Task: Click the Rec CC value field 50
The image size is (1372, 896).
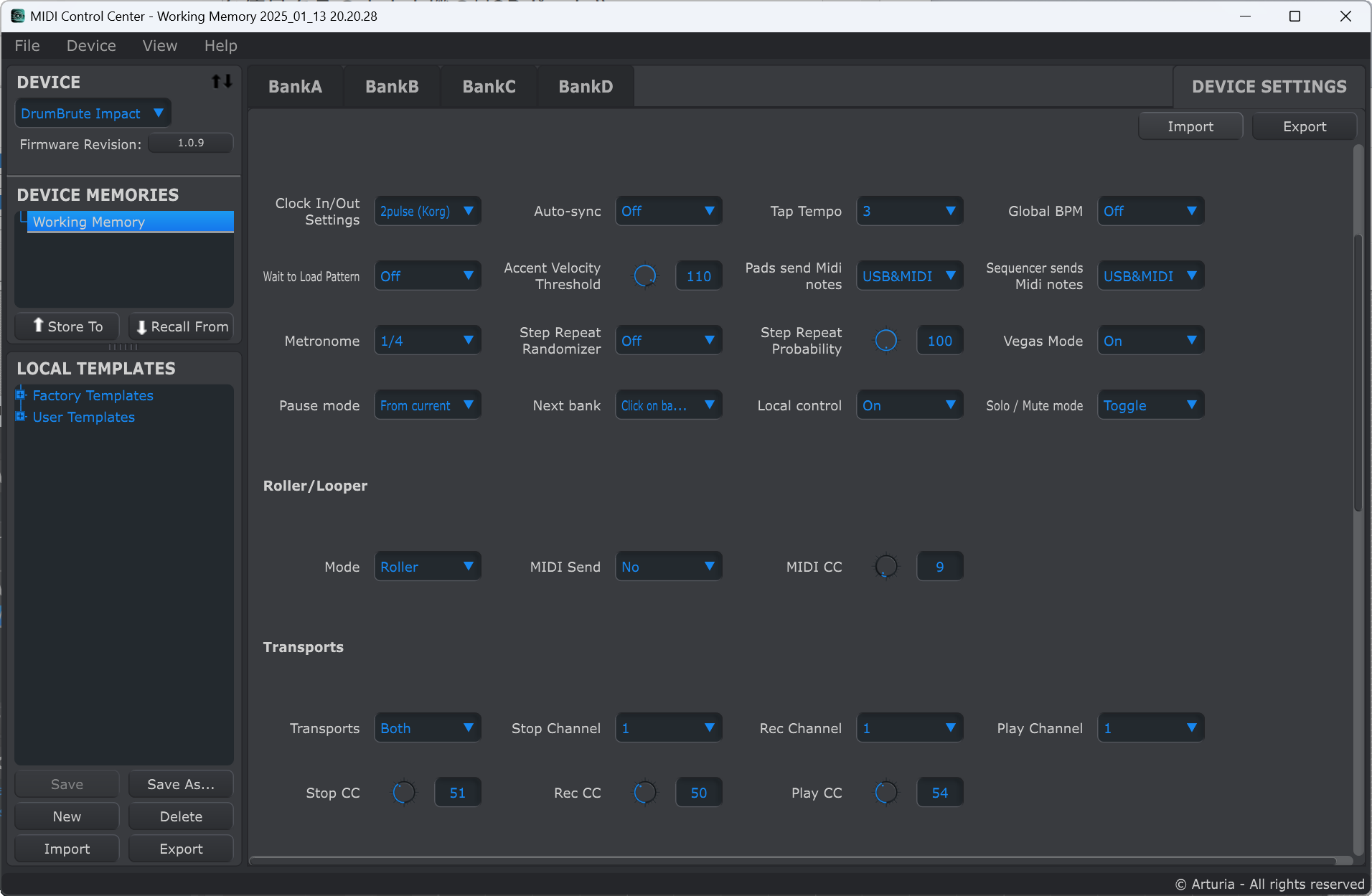Action: 699,793
